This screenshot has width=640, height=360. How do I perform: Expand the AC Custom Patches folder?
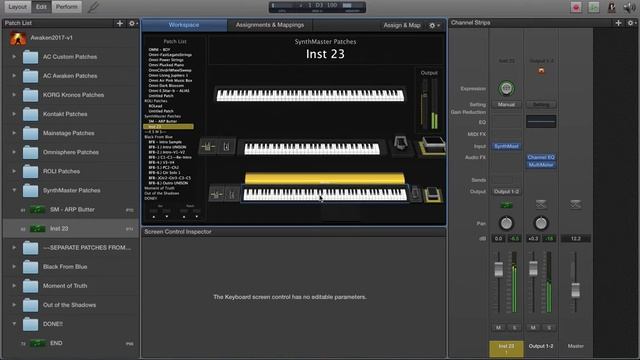point(14,57)
